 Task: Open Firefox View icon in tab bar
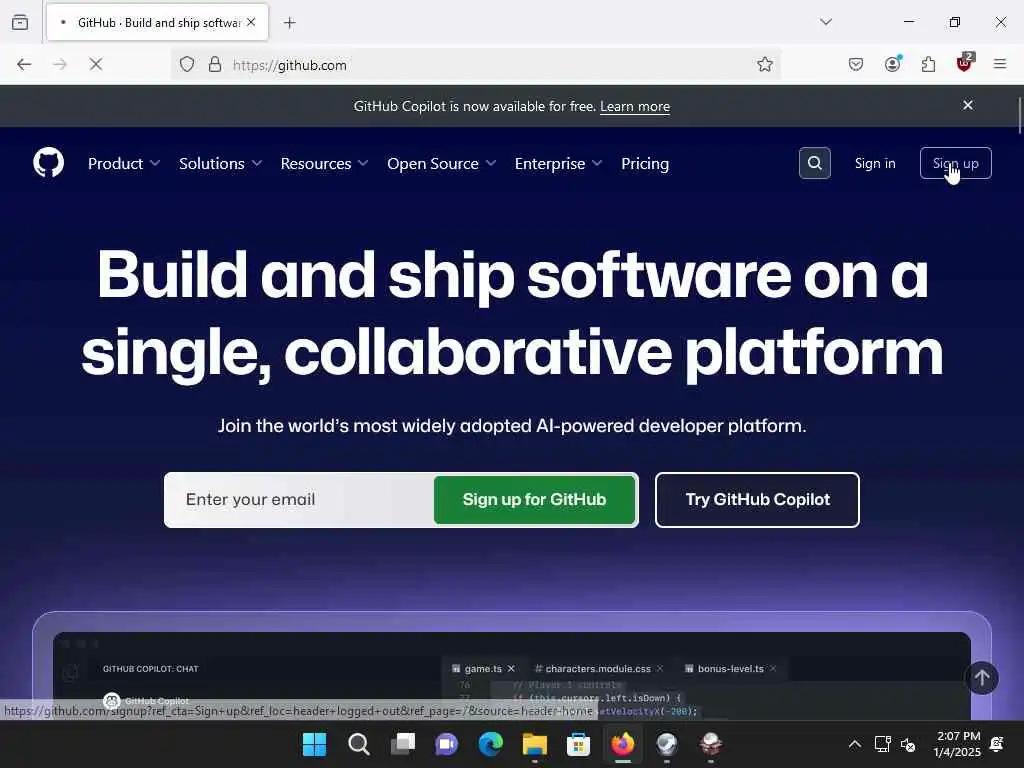tap(20, 22)
